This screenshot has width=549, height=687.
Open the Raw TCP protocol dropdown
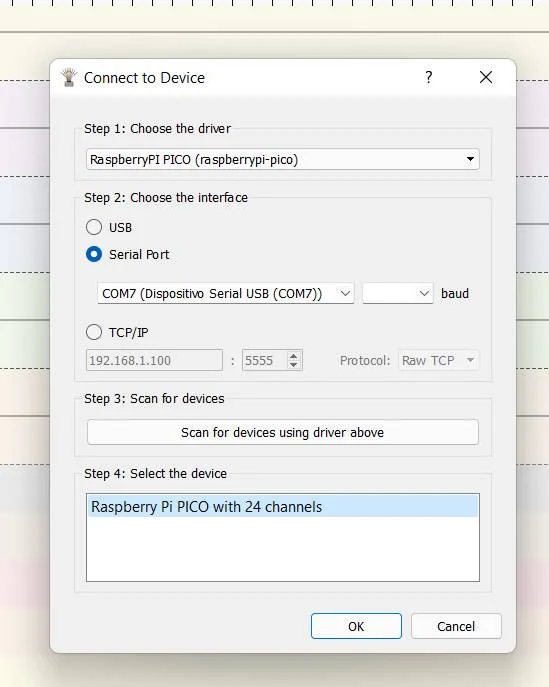439,360
